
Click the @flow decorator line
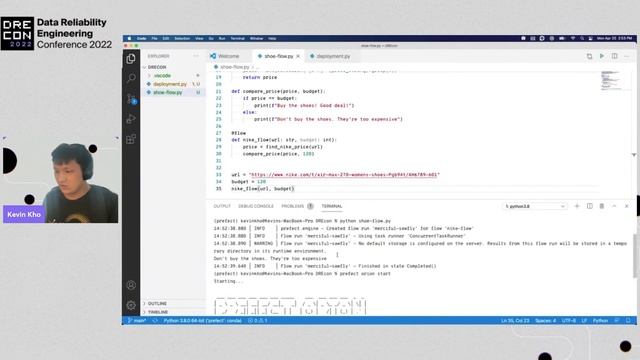coord(239,133)
